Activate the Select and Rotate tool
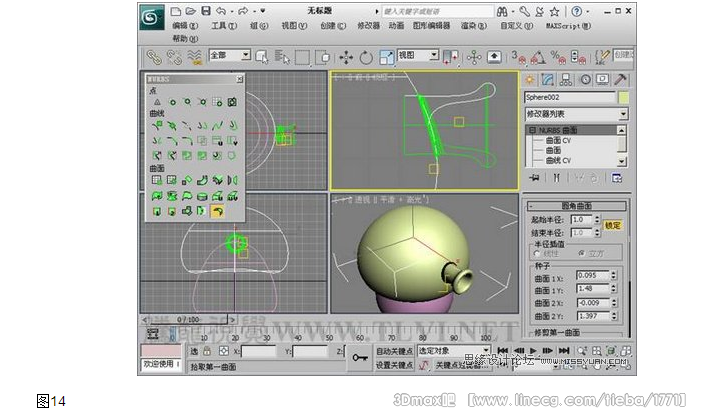 (366, 57)
